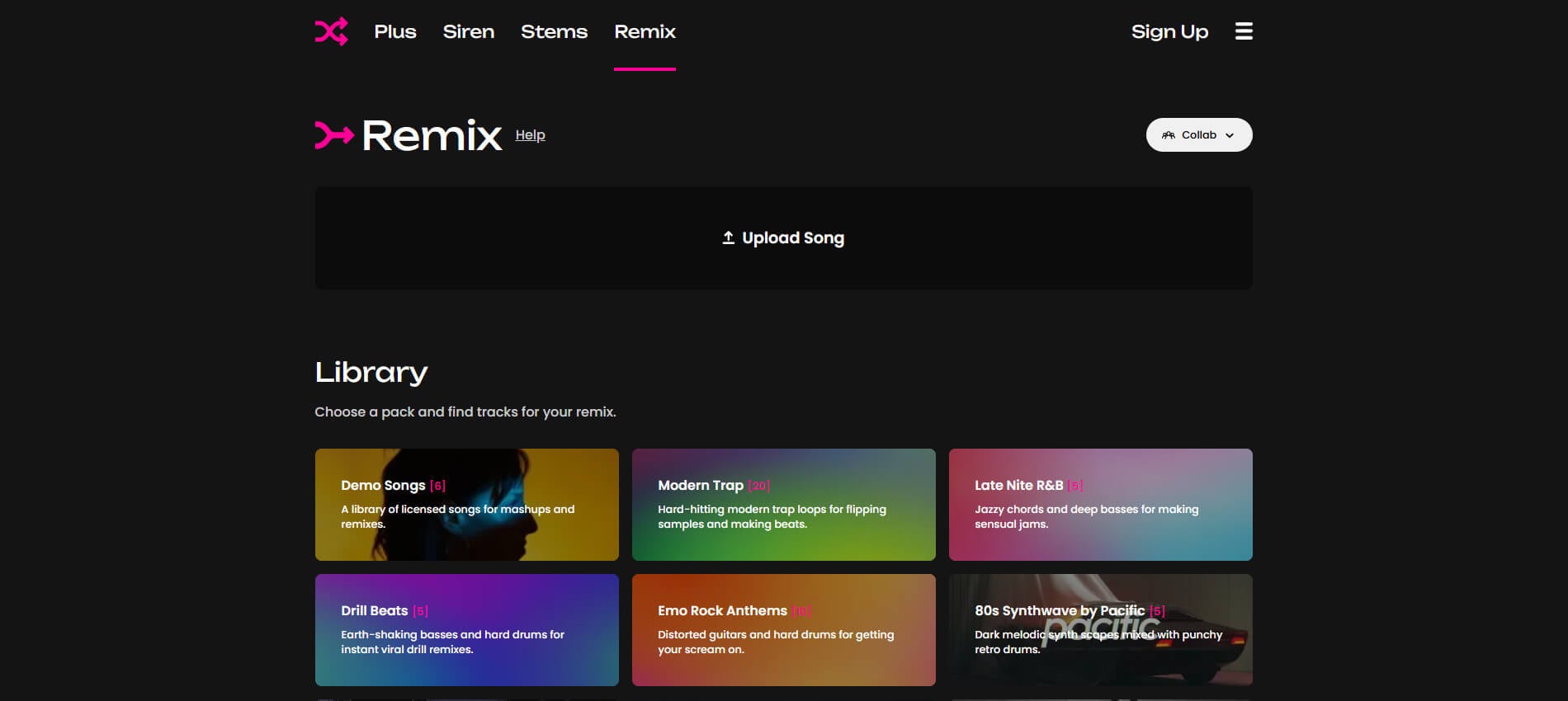Open the Help link
Screen dimensions: 1568x701
tap(531, 134)
